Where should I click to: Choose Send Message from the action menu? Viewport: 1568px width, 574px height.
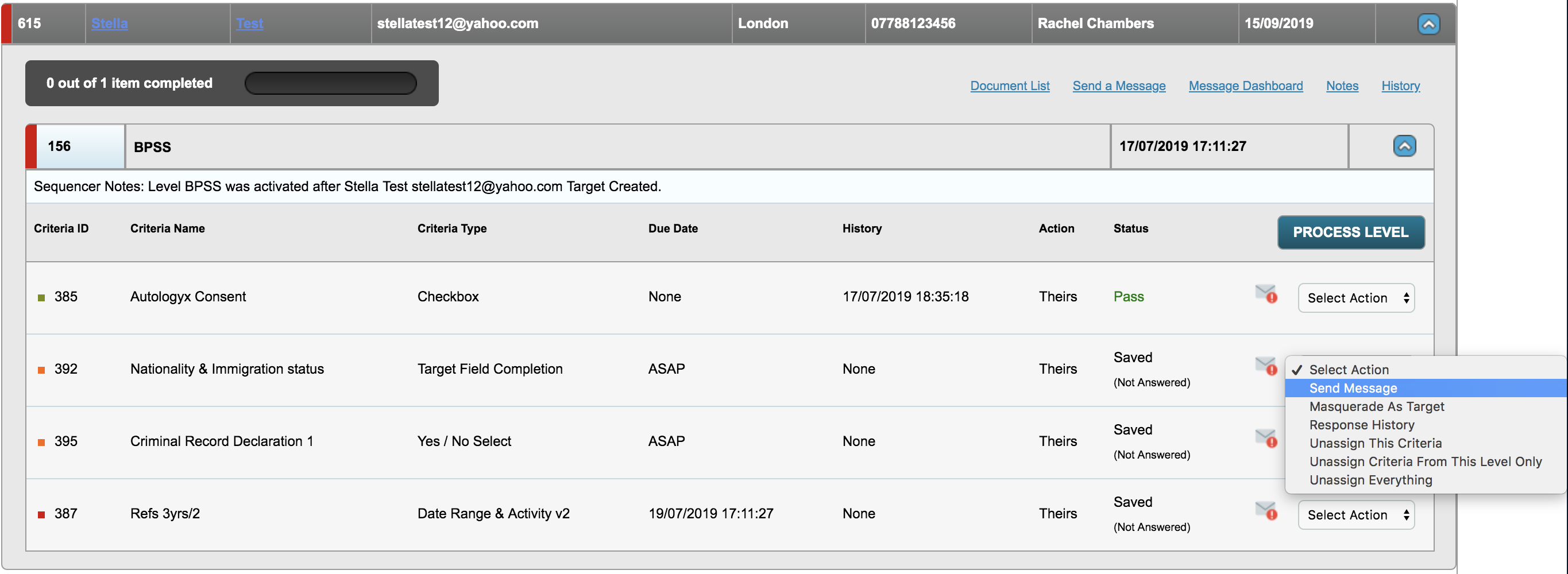click(1426, 388)
